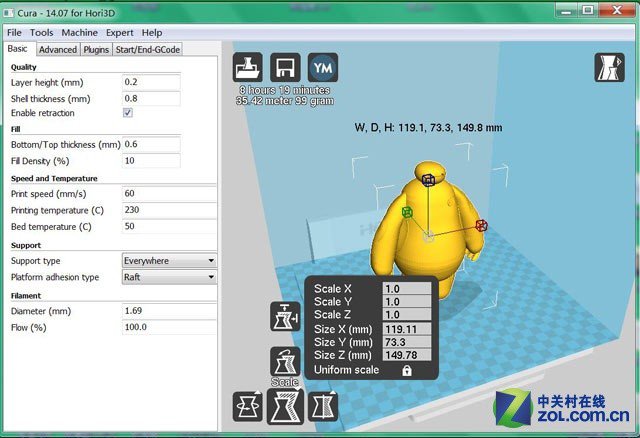Toggle the Uniform scale lock icon
640x438 pixels.
tap(407, 370)
